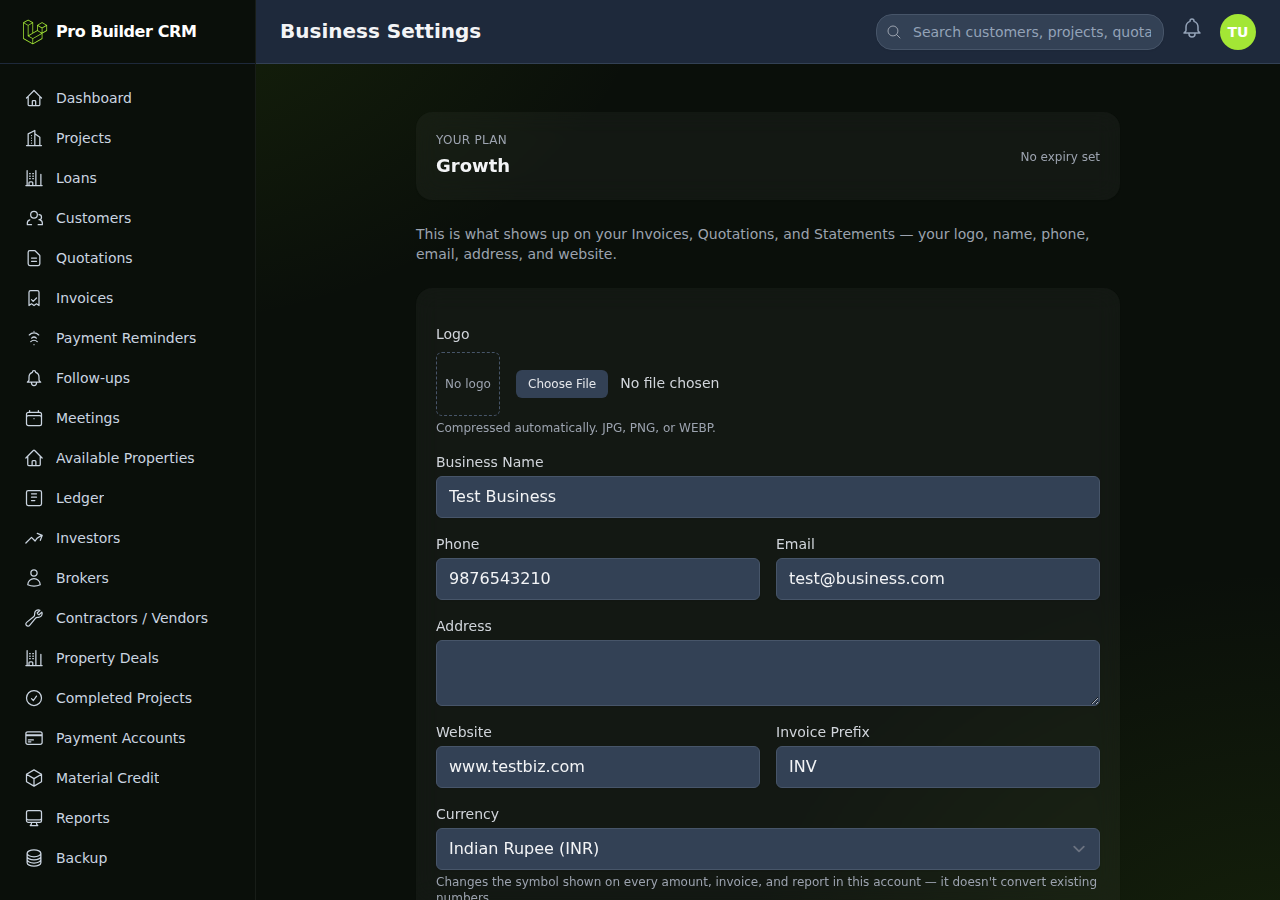Open the Reports menu label
The image size is (1280, 900).
83,818
